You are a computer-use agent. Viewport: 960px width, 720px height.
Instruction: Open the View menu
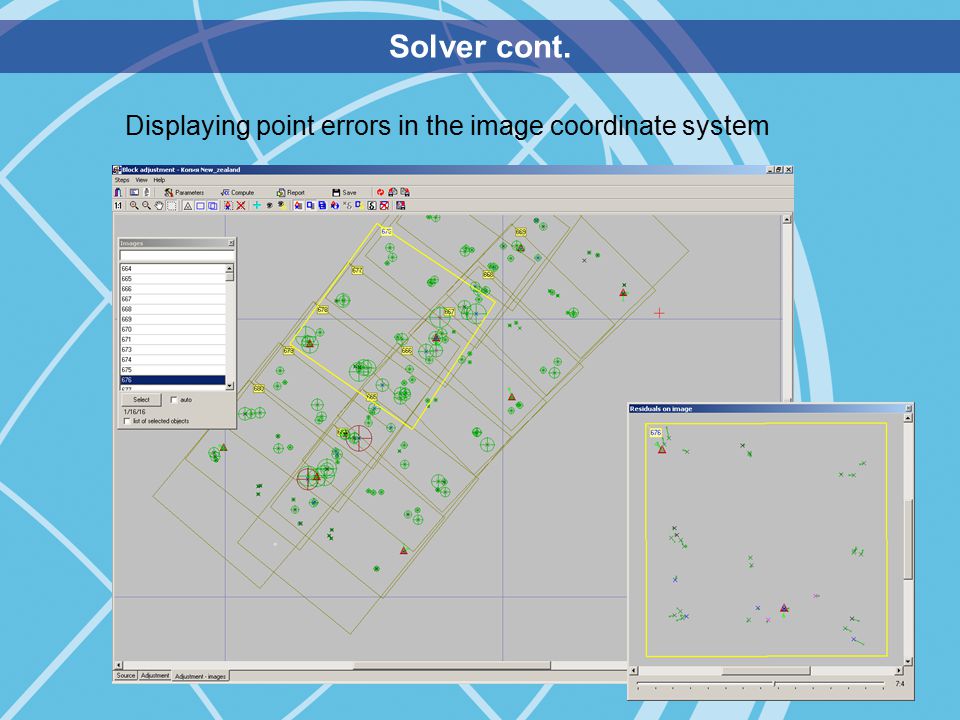(141, 180)
